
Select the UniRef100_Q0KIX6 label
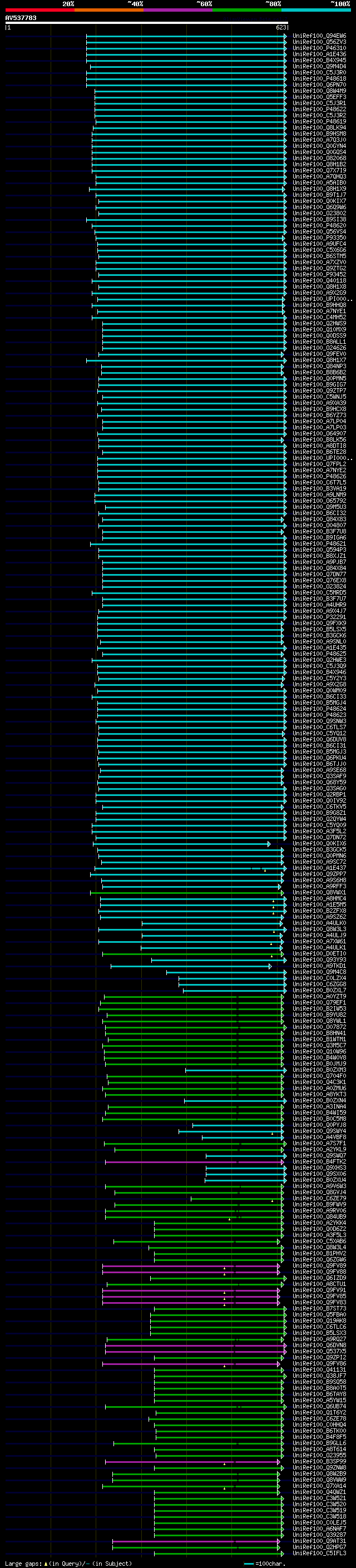pyautogui.click(x=319, y=844)
